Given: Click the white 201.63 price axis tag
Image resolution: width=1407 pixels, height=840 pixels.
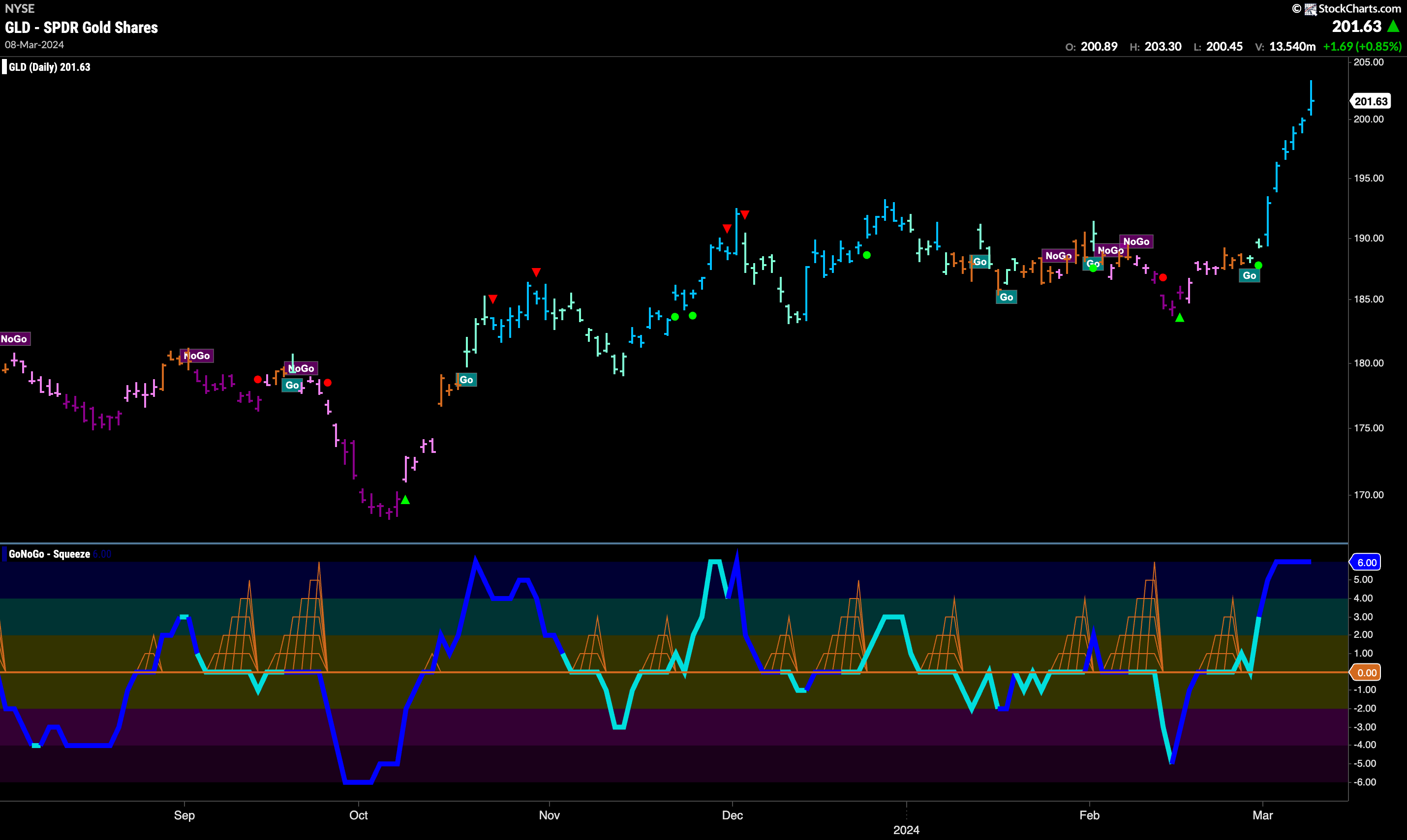Looking at the screenshot, I should (1370, 101).
